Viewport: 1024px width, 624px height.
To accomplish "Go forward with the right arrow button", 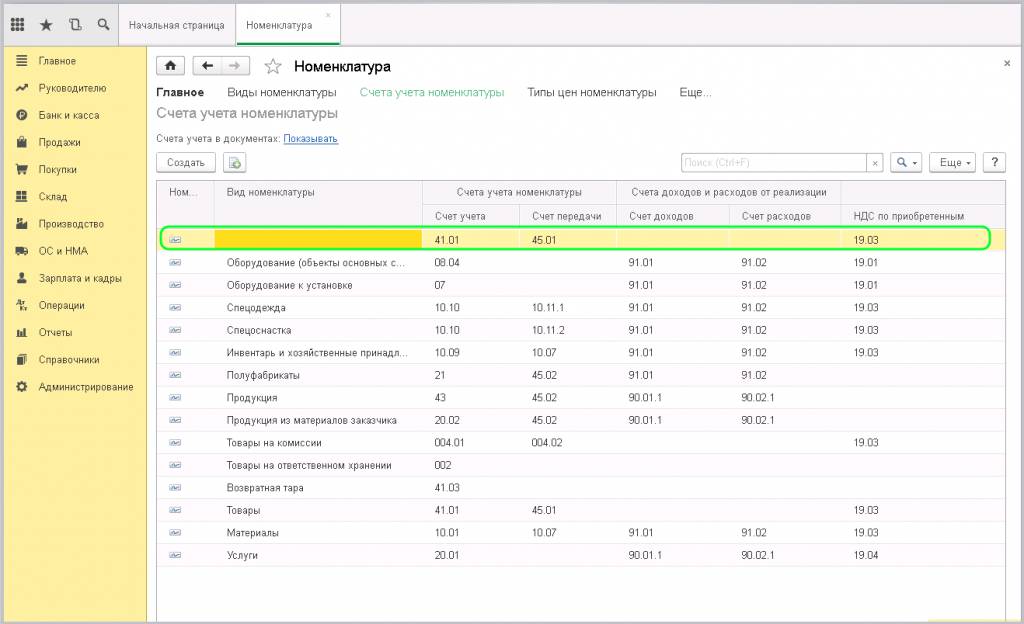I will point(235,66).
